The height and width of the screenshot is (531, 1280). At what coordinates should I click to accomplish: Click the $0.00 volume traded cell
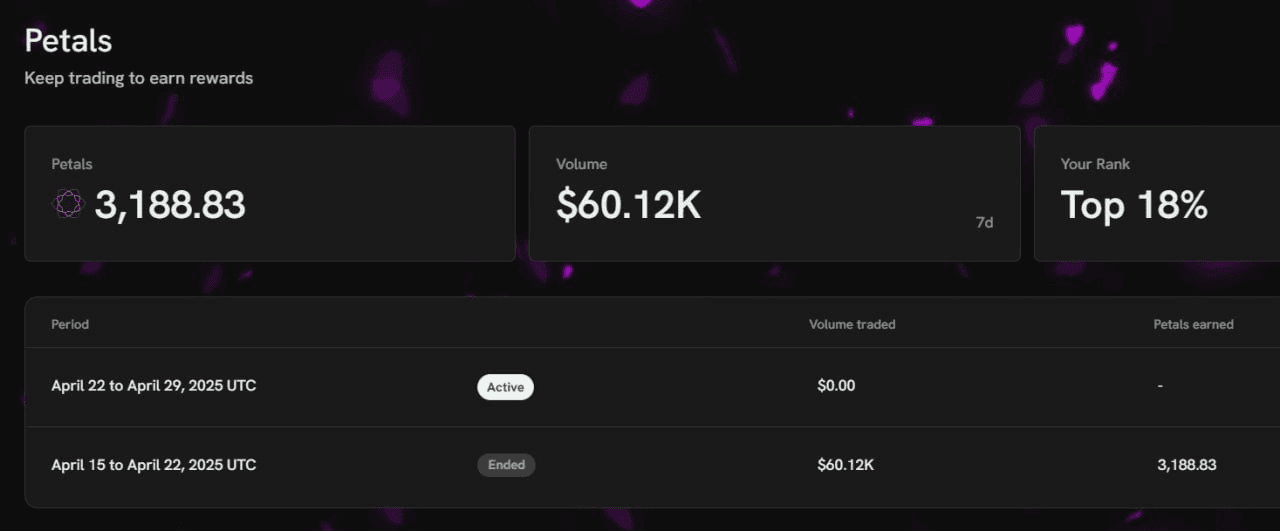[836, 386]
